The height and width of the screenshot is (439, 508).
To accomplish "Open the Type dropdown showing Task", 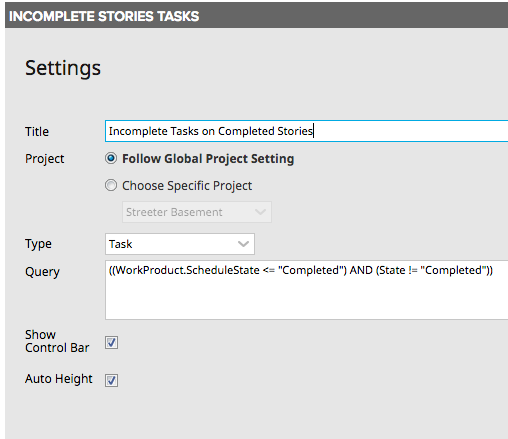I will pos(180,244).
